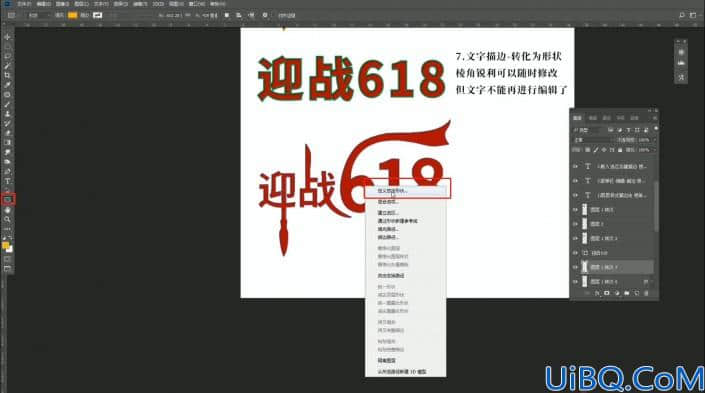Create a new group with the folder icon
The height and width of the screenshot is (393, 705).
tap(626, 293)
